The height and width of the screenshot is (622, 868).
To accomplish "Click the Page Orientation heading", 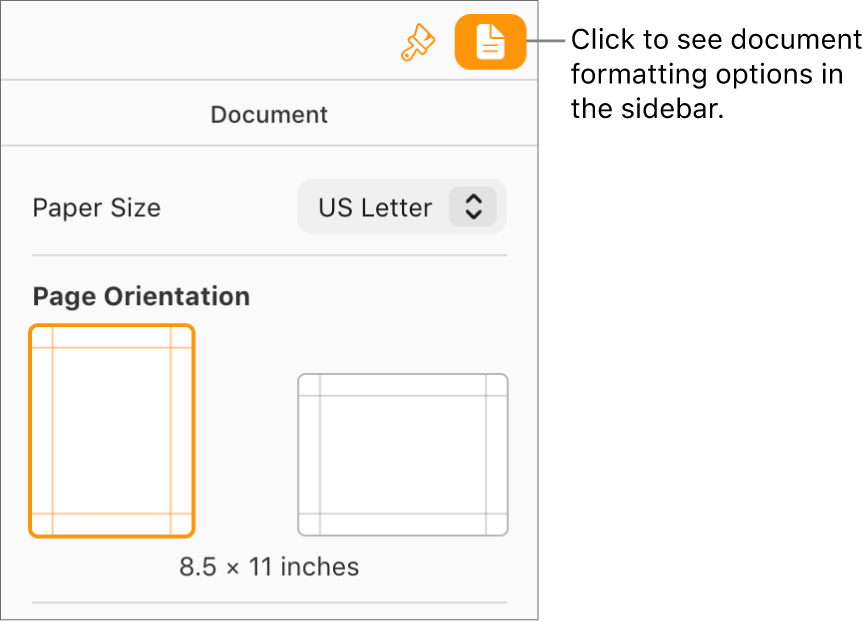I will [140, 296].
